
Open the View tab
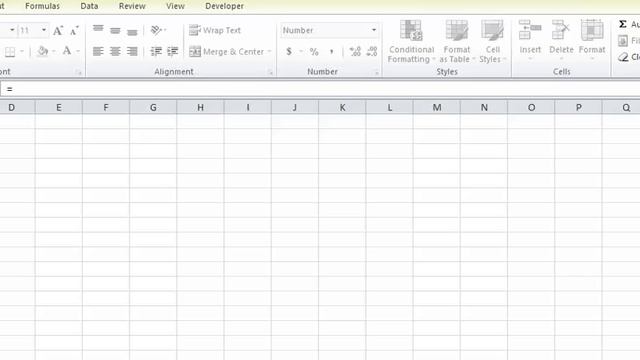(176, 6)
